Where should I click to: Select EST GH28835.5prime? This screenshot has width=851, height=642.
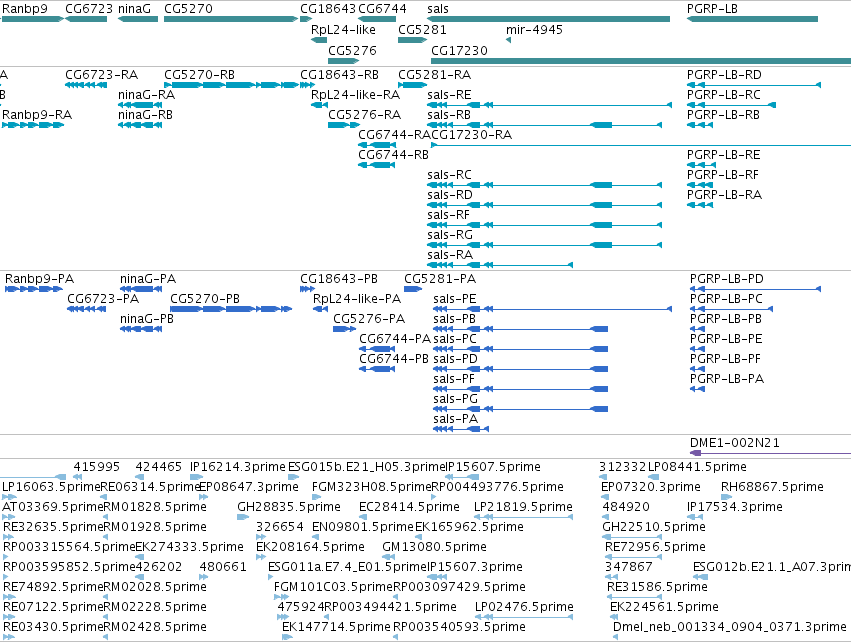[289, 506]
